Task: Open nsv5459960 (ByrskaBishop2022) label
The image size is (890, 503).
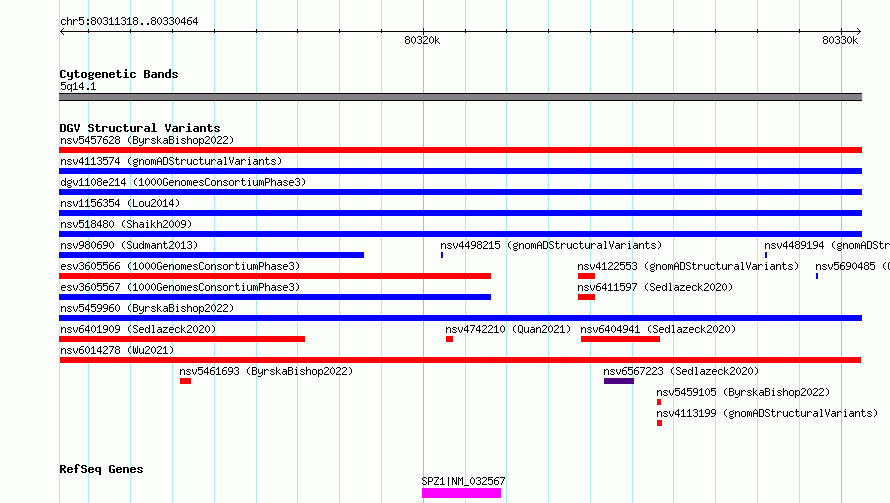Action: pyautogui.click(x=147, y=308)
